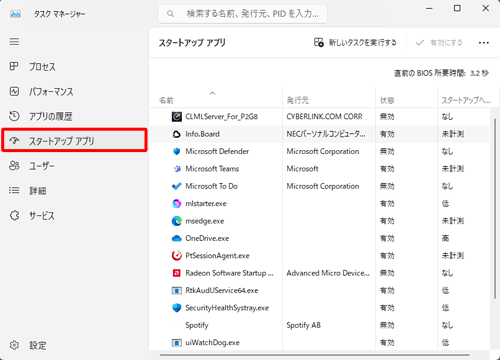The width and height of the screenshot is (500, 360).
Task: Open the ユーザー page
Action: pyautogui.click(x=74, y=166)
